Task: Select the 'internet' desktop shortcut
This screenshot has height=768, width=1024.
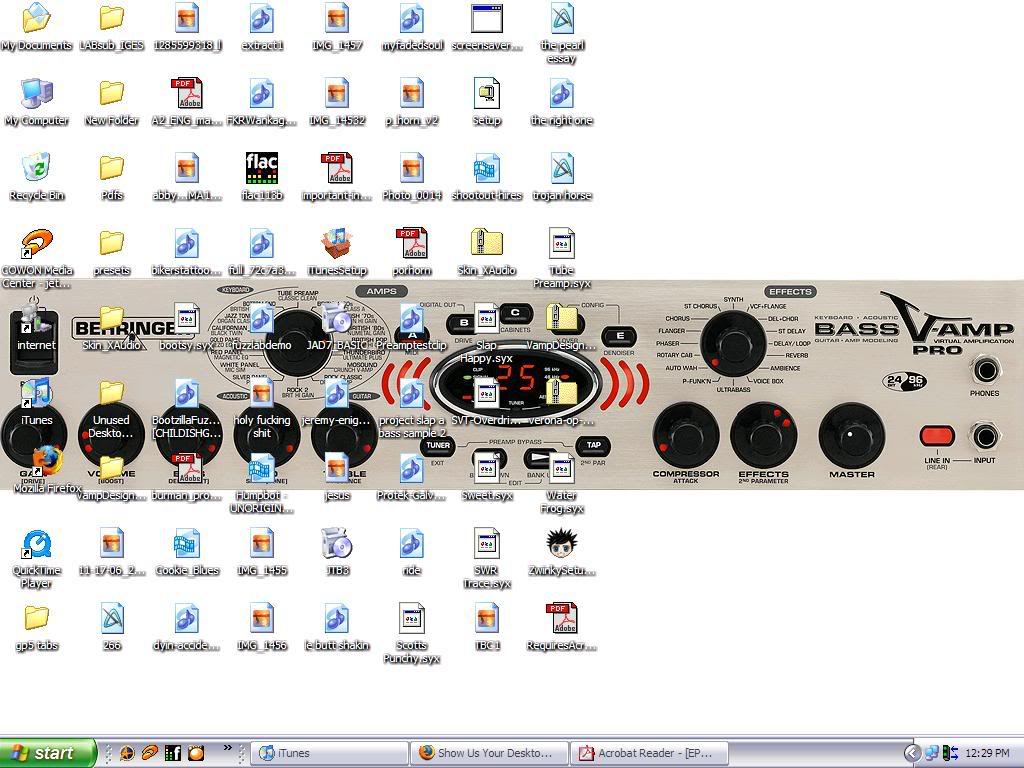Action: [x=37, y=319]
